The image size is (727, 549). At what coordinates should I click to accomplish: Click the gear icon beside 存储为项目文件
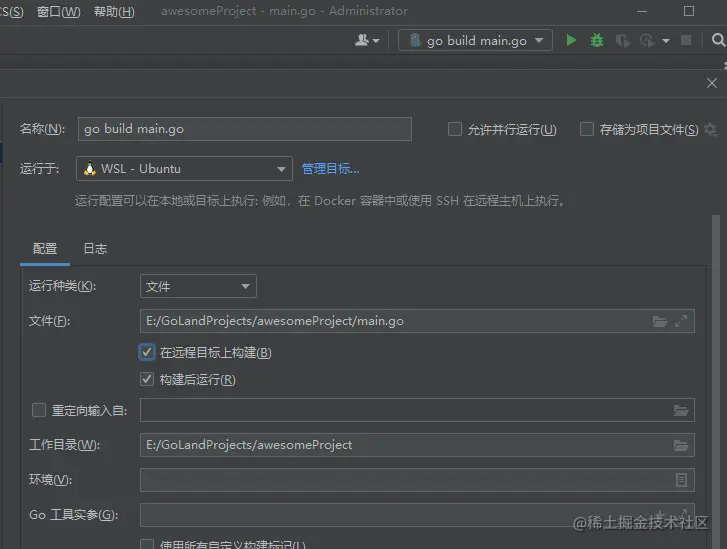click(x=710, y=129)
